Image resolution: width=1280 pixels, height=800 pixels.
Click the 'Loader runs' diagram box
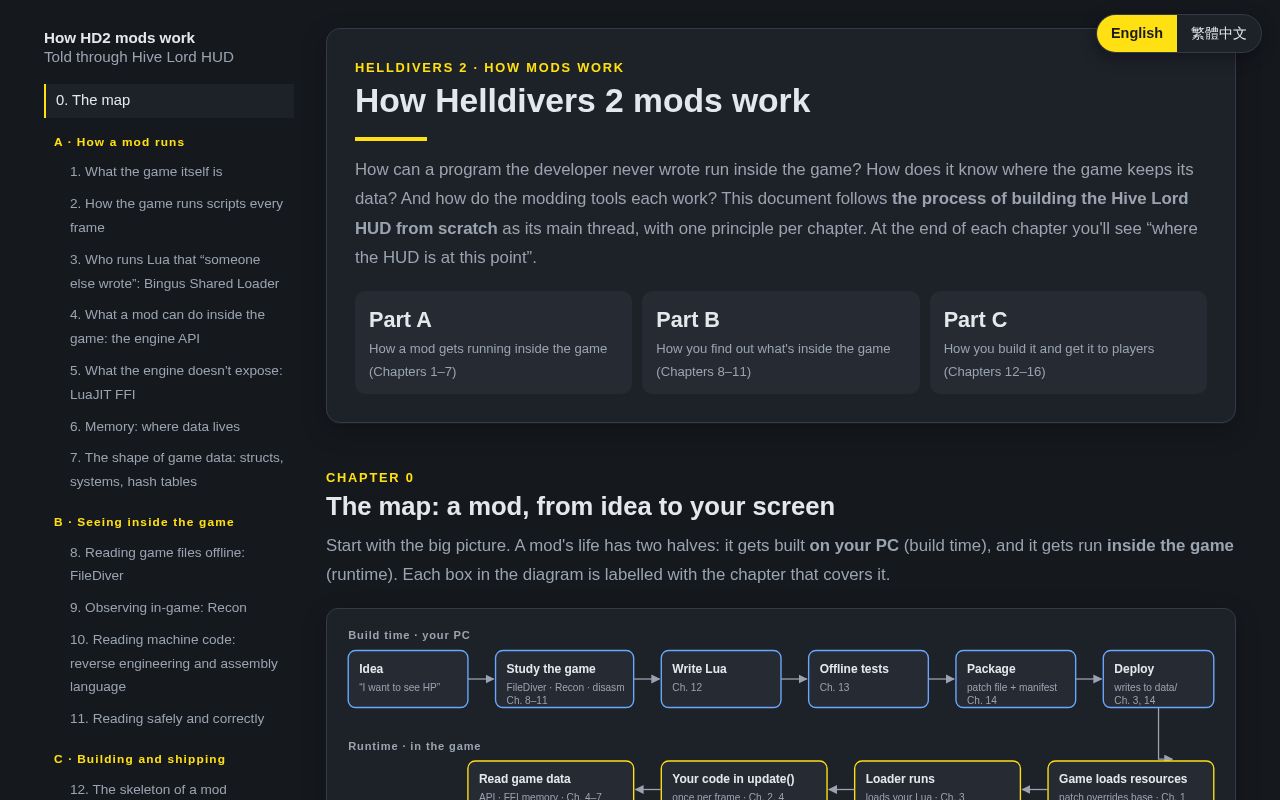click(x=937, y=781)
